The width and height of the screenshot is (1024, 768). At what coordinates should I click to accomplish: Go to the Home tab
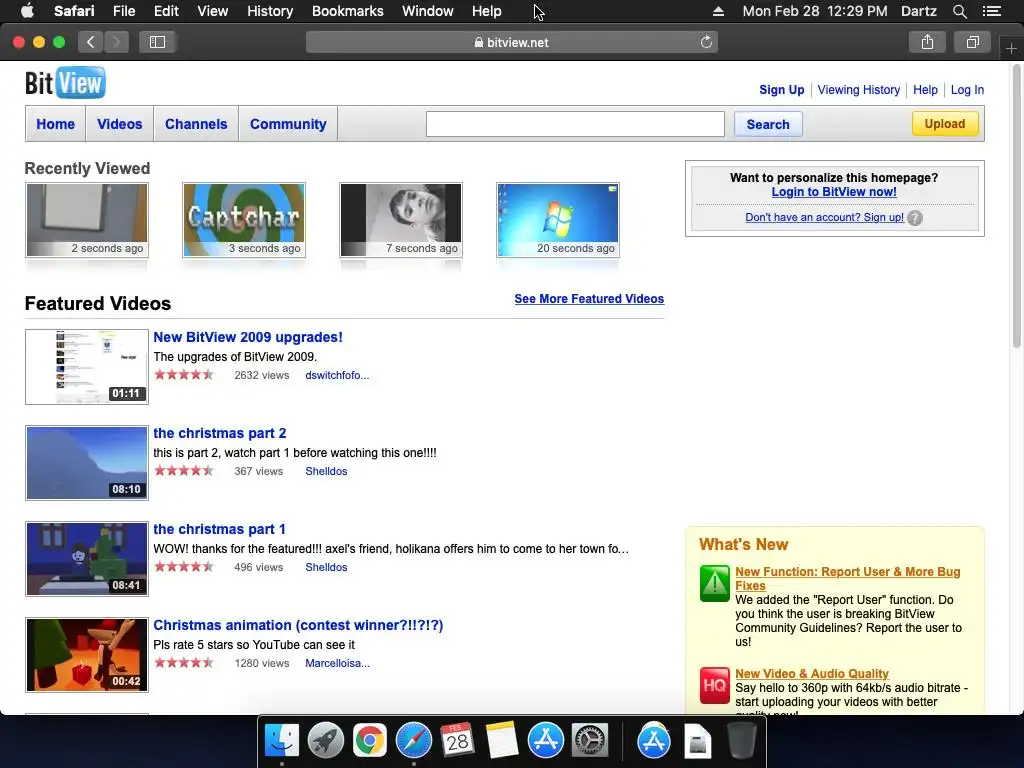56,124
